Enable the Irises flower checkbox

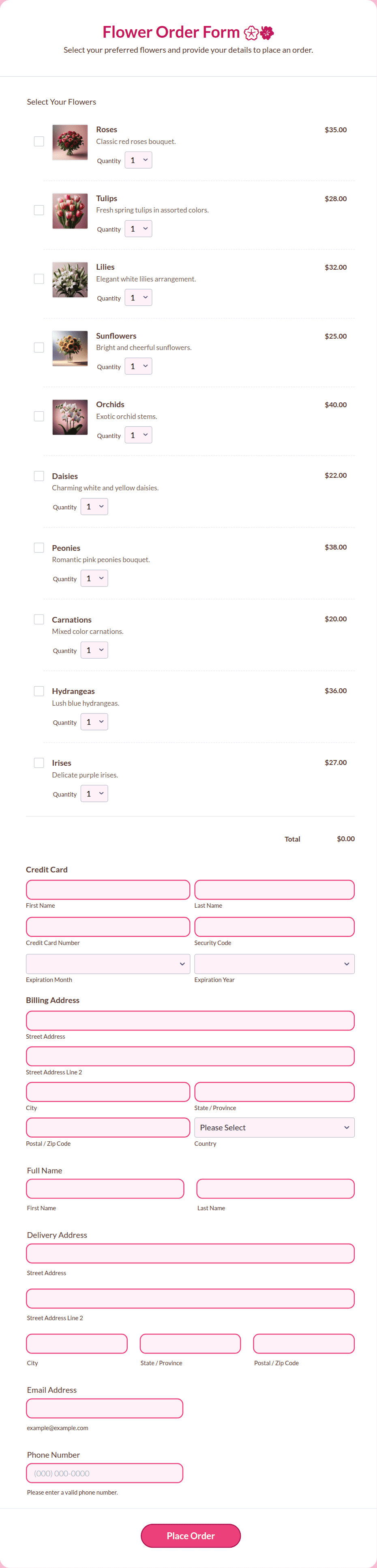(39, 763)
